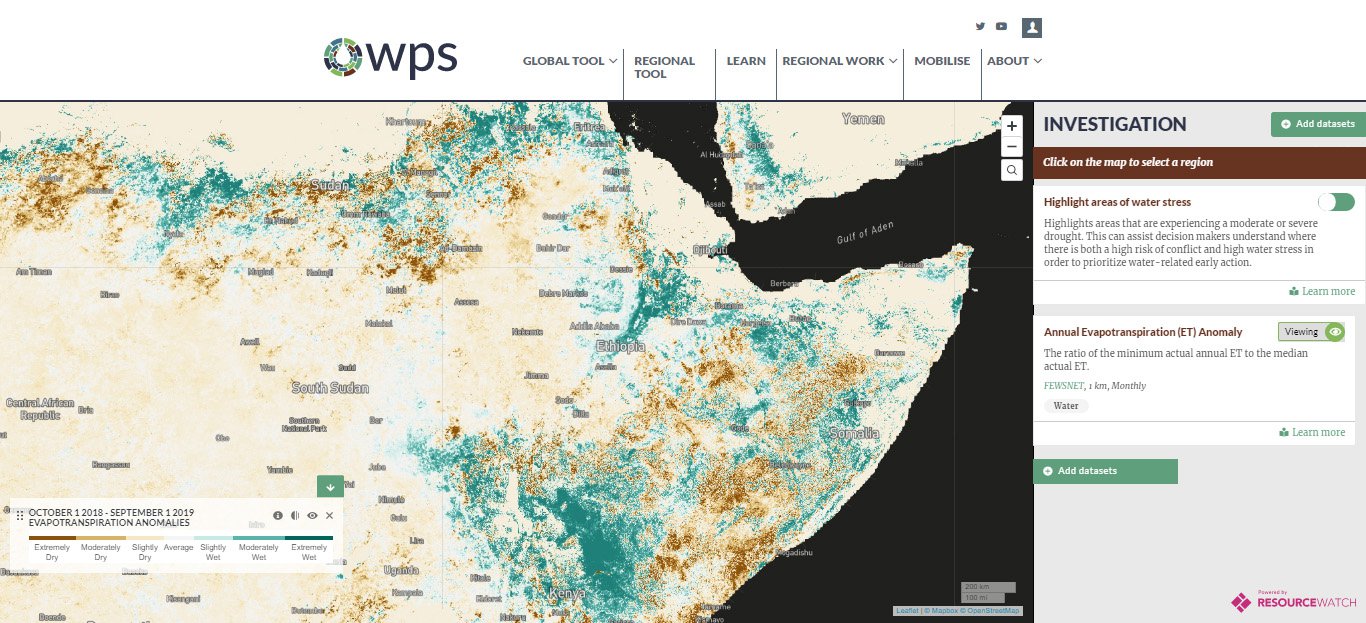Screen dimensions: 1366x623
Task: Enable Highlight areas of water stress toggle
Action: coord(1336,202)
